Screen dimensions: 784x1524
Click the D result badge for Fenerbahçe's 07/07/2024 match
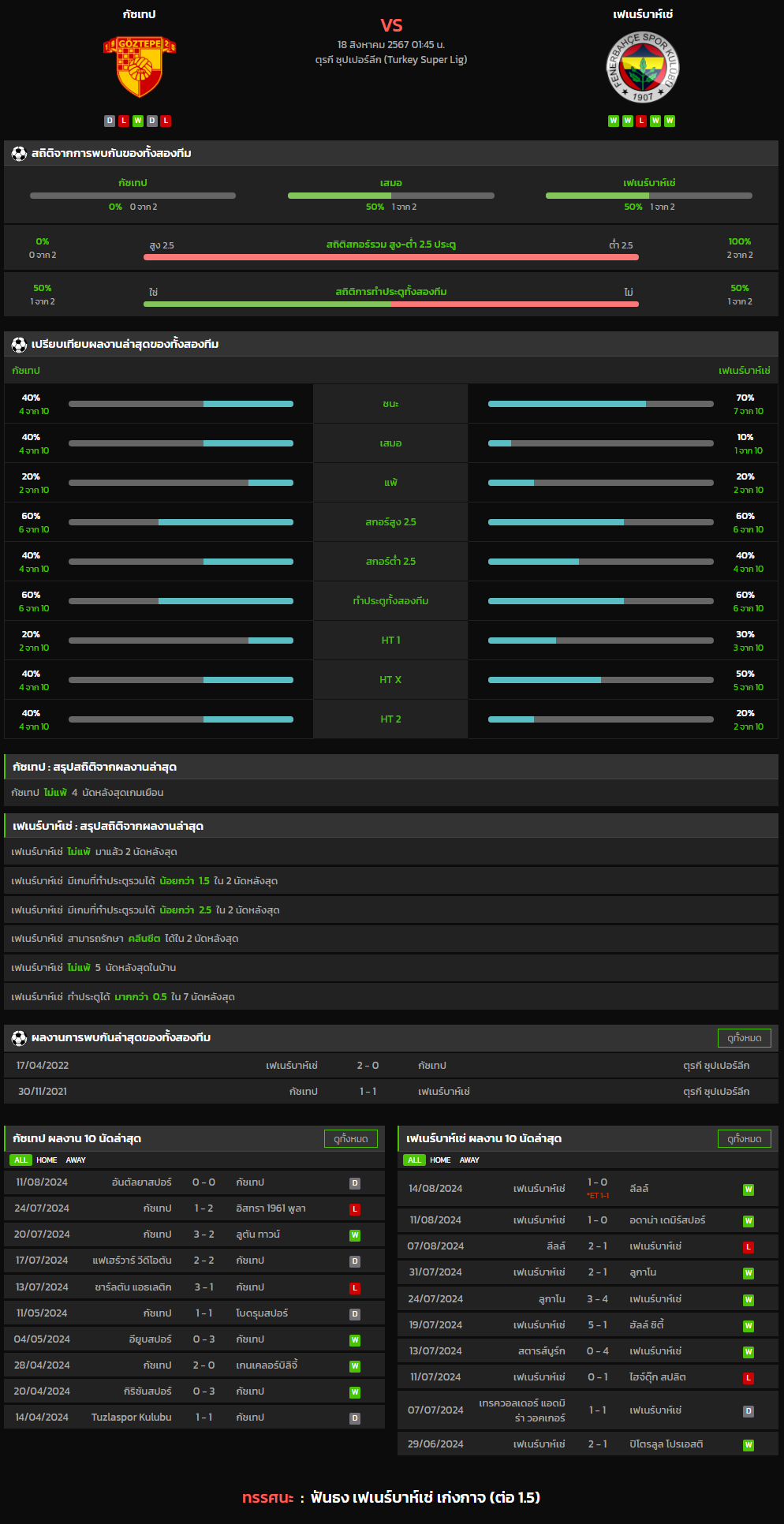(x=749, y=1411)
